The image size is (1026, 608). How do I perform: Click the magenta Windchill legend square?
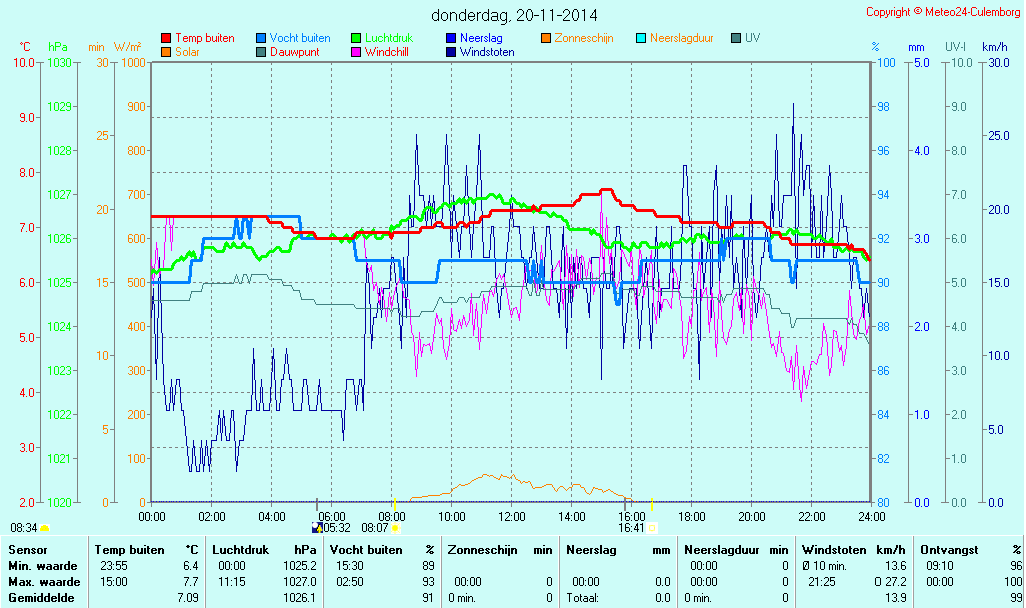tap(356, 52)
